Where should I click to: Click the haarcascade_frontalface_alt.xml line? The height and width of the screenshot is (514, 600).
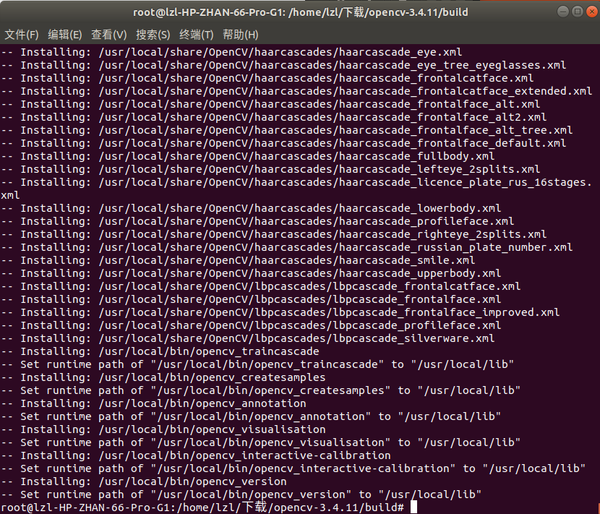click(x=271, y=104)
